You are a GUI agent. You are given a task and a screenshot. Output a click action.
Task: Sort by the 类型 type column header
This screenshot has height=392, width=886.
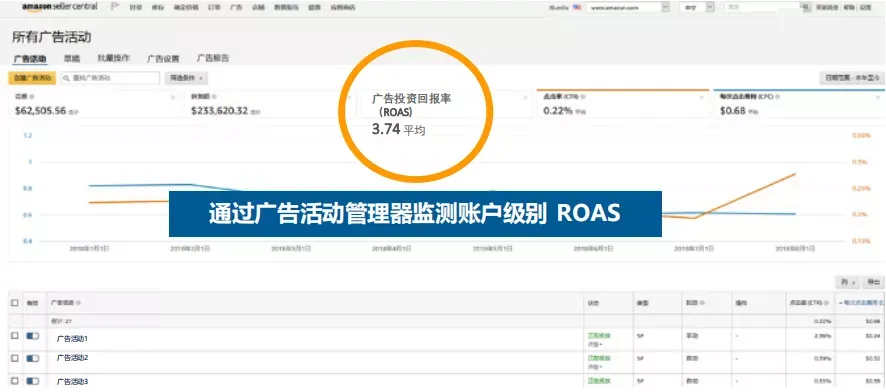641,303
